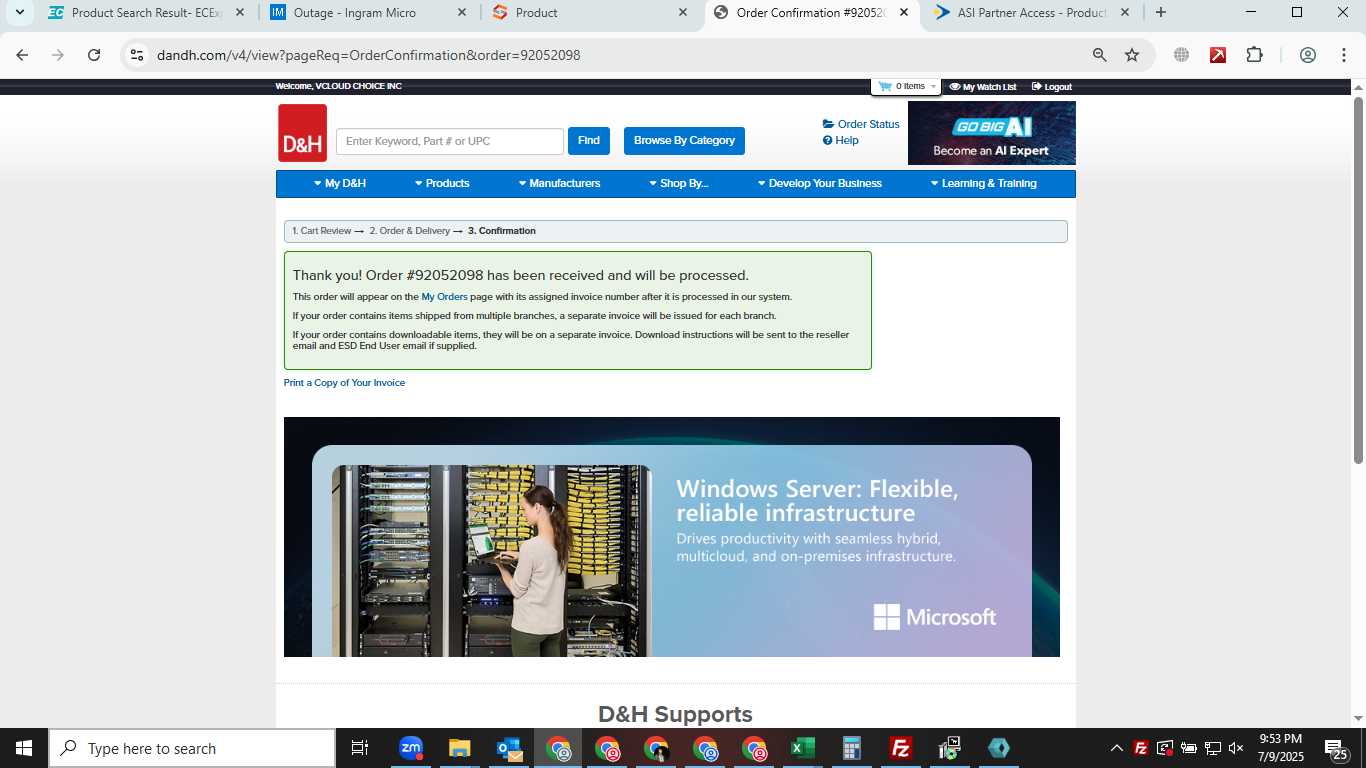Viewport: 1366px width, 768px height.
Task: Close the Order Confirmation tab
Action: 904,13
